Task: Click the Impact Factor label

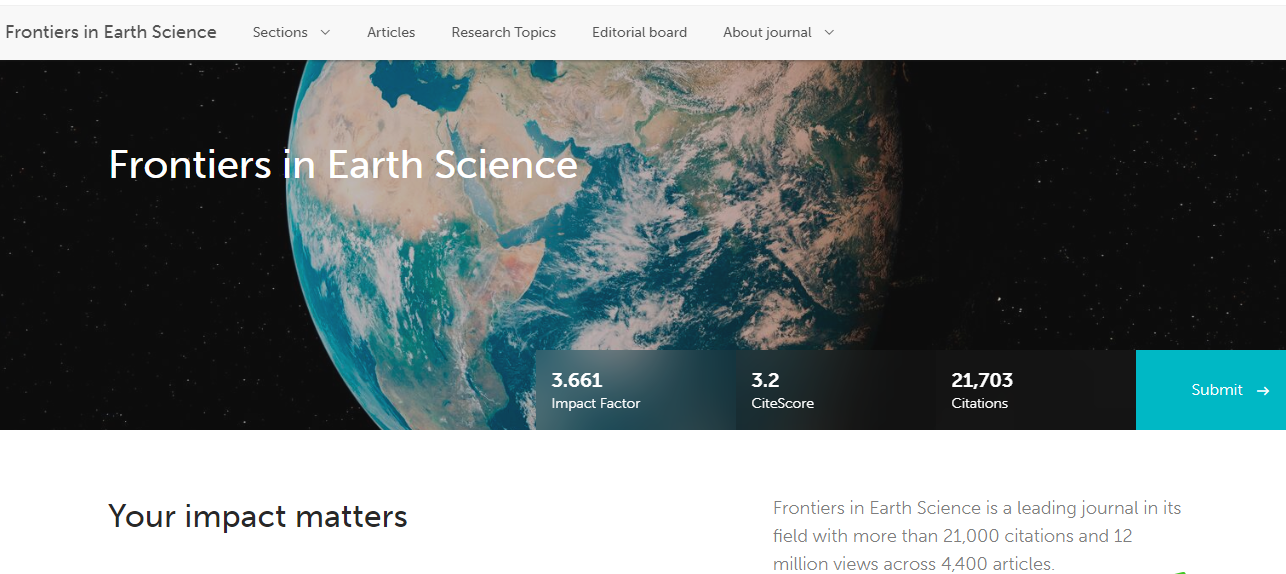Action: pos(595,403)
